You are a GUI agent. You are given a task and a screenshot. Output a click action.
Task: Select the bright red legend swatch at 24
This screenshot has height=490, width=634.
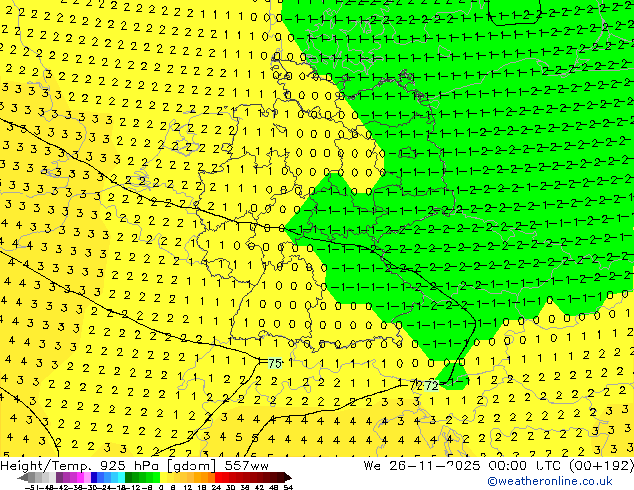click(218, 478)
